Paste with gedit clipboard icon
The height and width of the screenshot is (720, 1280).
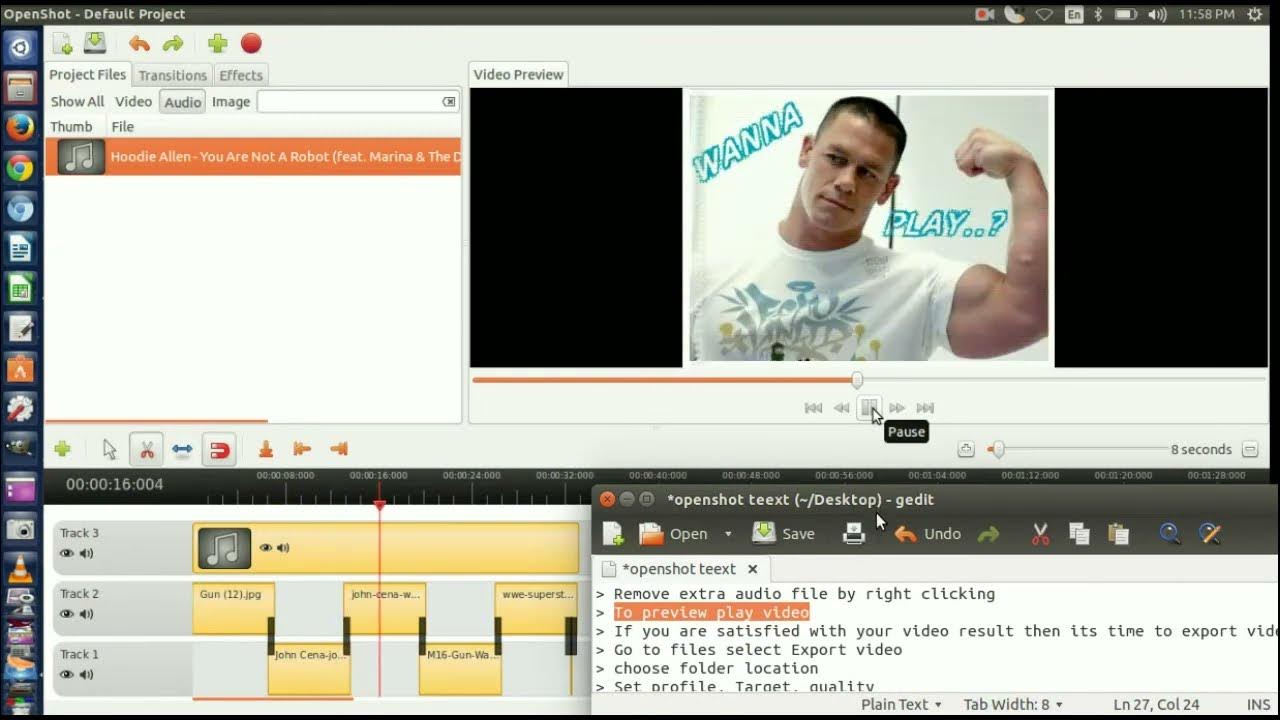click(1118, 534)
